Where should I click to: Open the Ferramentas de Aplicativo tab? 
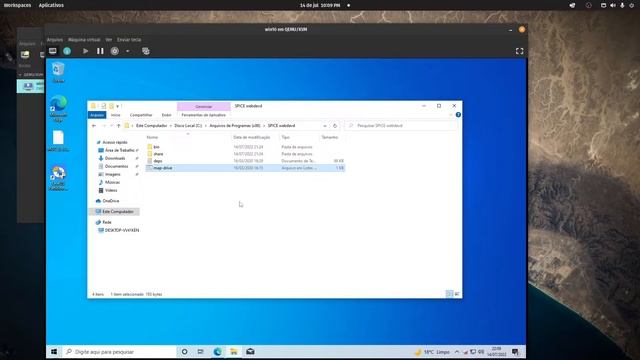203,115
